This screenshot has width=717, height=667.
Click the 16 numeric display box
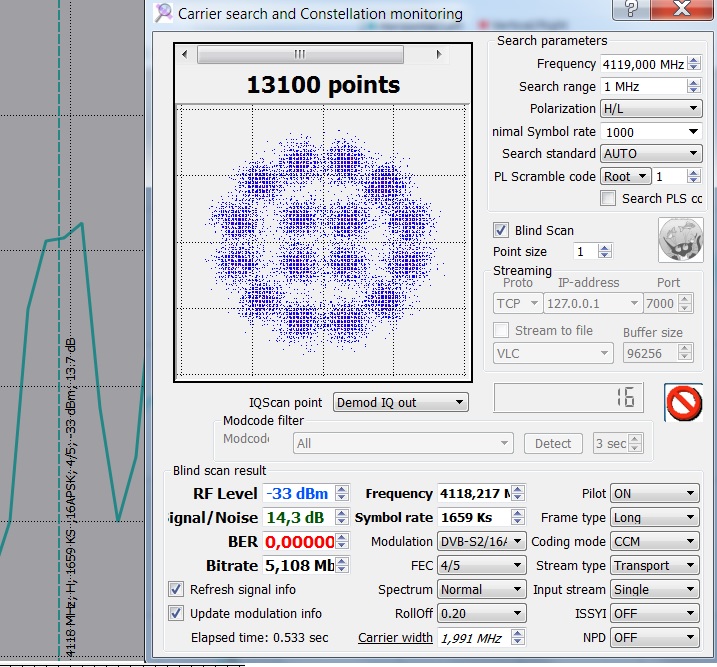point(568,397)
